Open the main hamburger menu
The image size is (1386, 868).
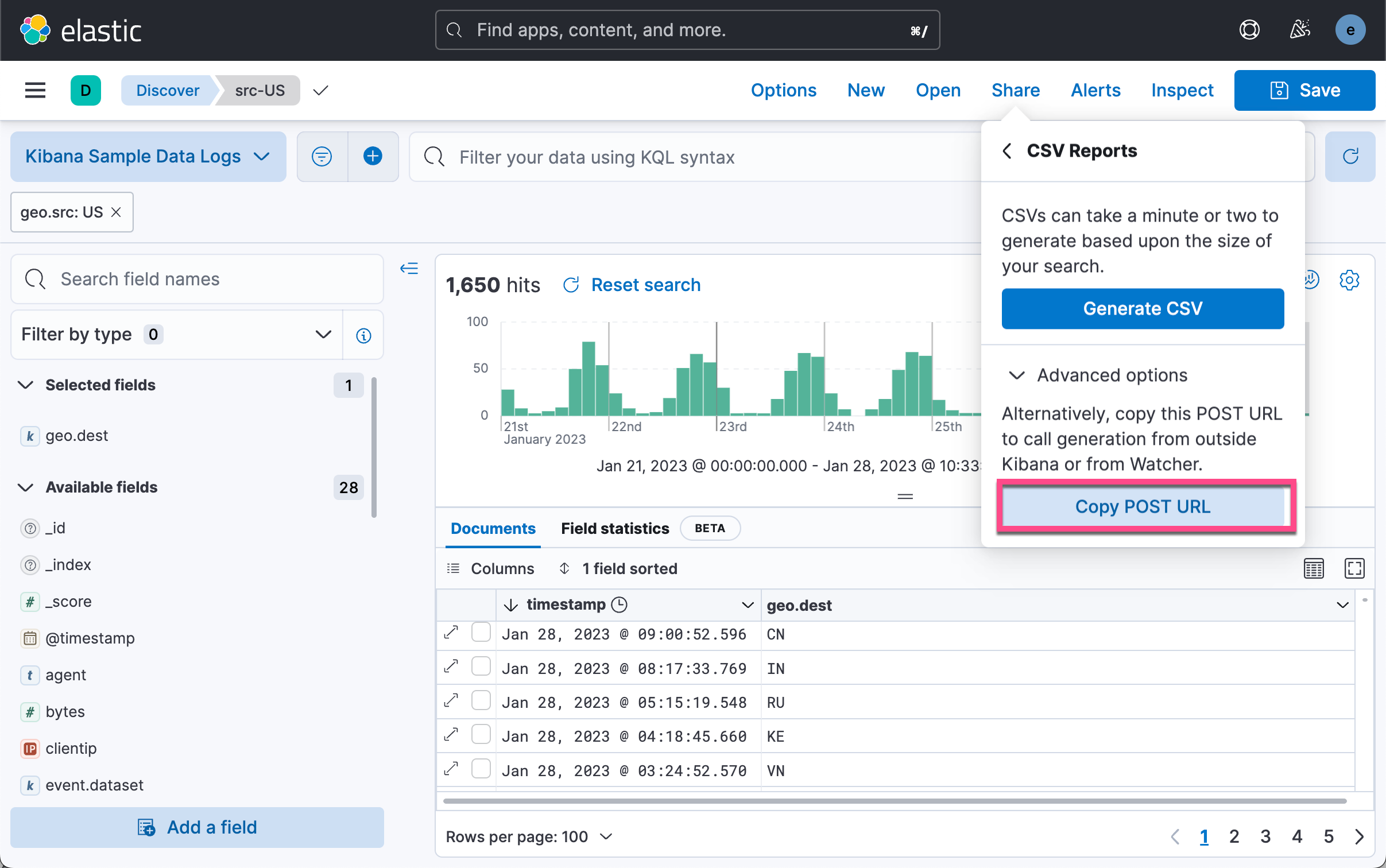(35, 90)
